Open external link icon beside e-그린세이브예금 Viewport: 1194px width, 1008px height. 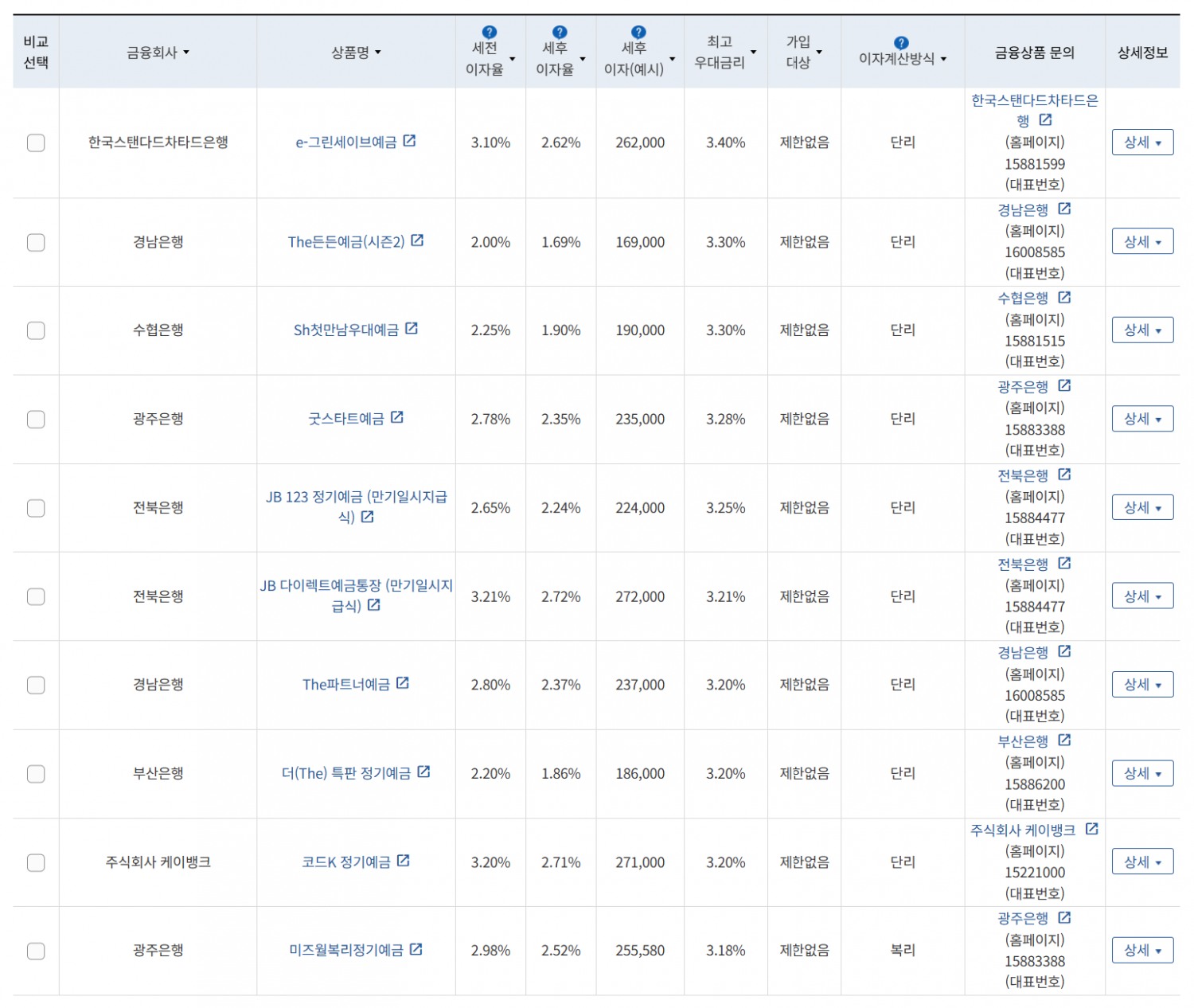(x=409, y=141)
